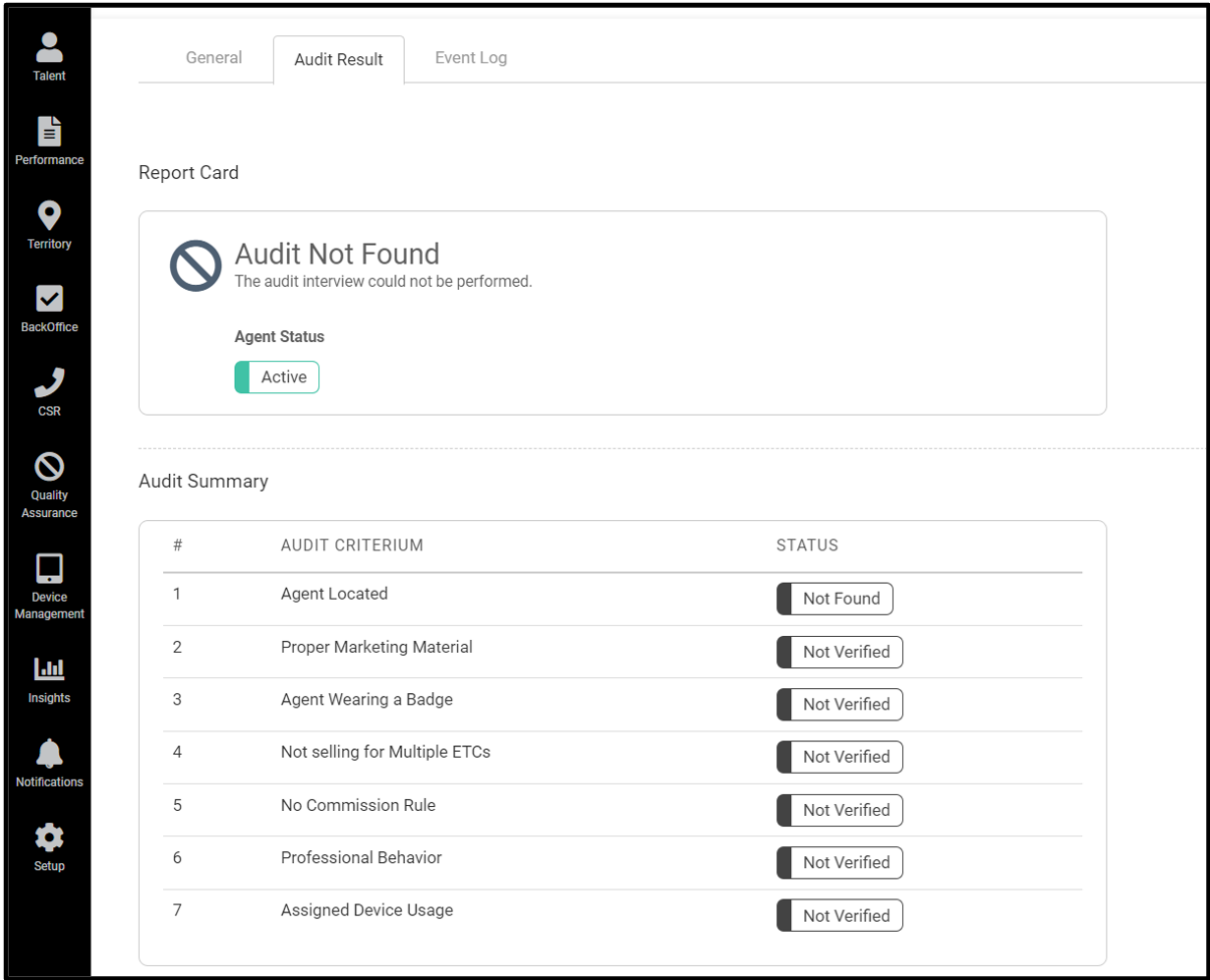Click the AUDIT CRITERIUM column header
Image resolution: width=1210 pixels, height=980 pixels.
(x=352, y=546)
